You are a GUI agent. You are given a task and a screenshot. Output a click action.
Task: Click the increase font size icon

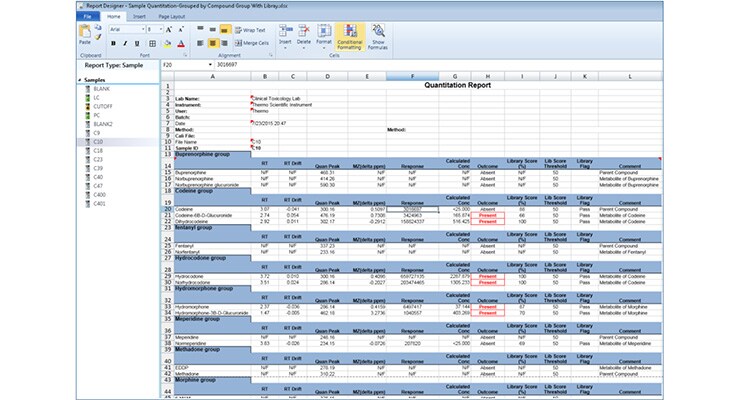pyautogui.click(x=170, y=30)
